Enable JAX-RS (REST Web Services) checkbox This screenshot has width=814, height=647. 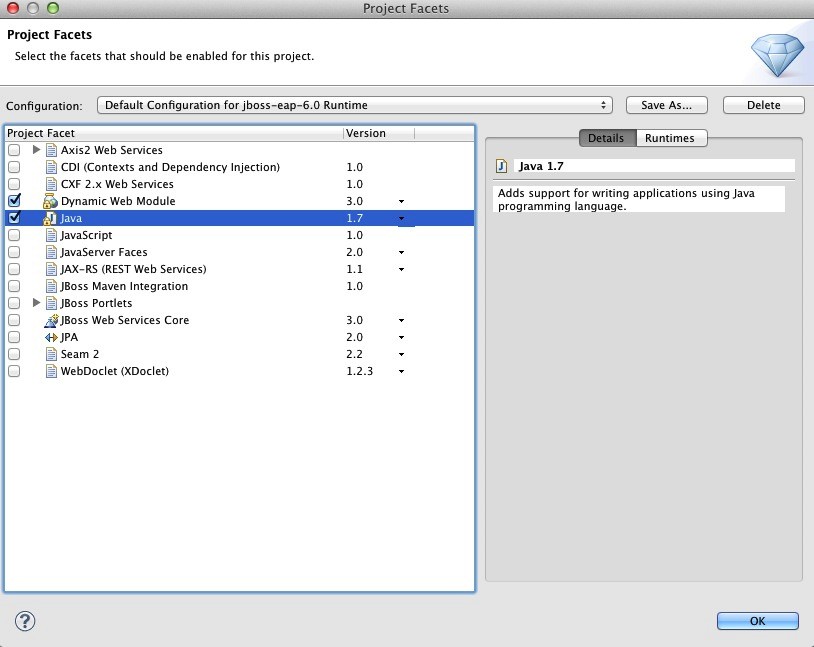[14, 269]
